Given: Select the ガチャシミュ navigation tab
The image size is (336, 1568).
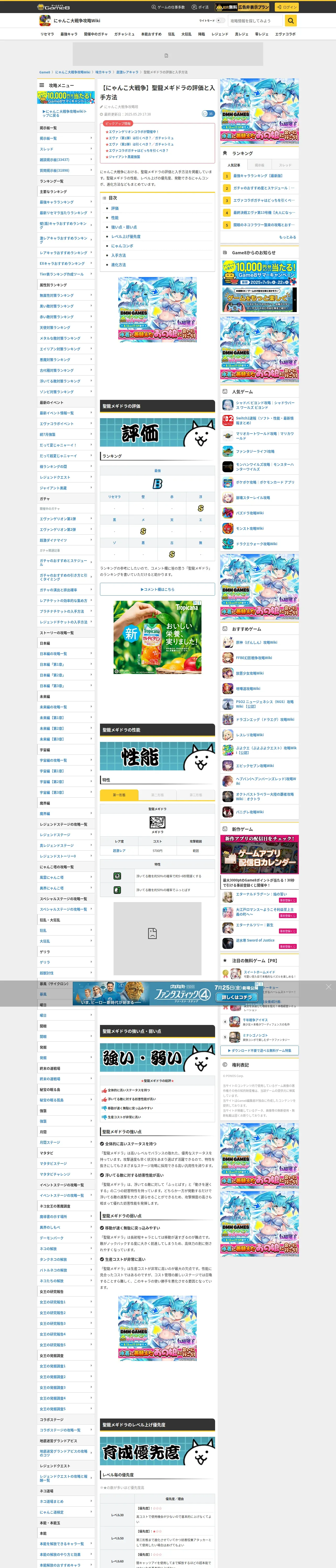Looking at the screenshot, I should pos(124,34).
